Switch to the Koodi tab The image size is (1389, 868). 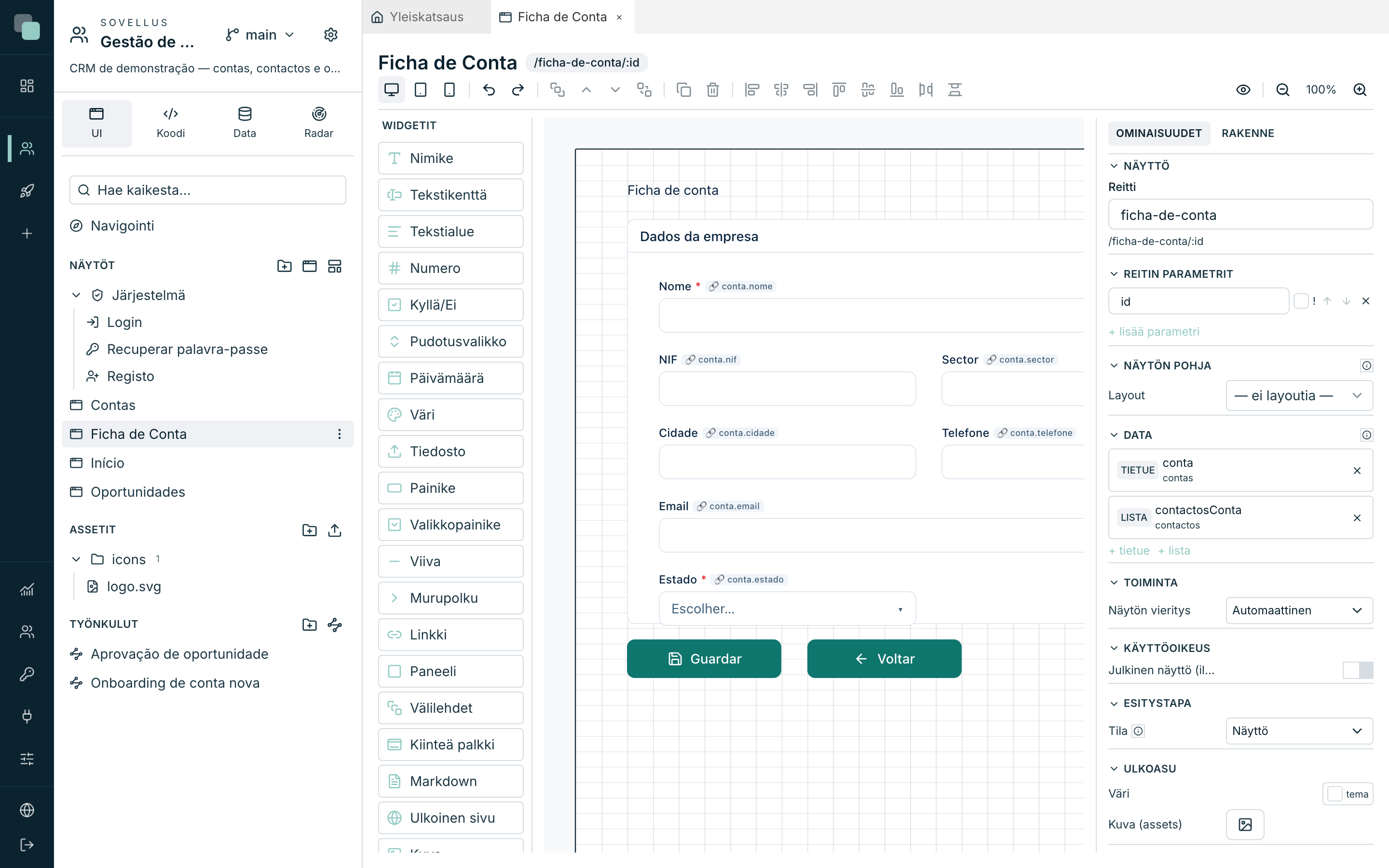(x=170, y=123)
